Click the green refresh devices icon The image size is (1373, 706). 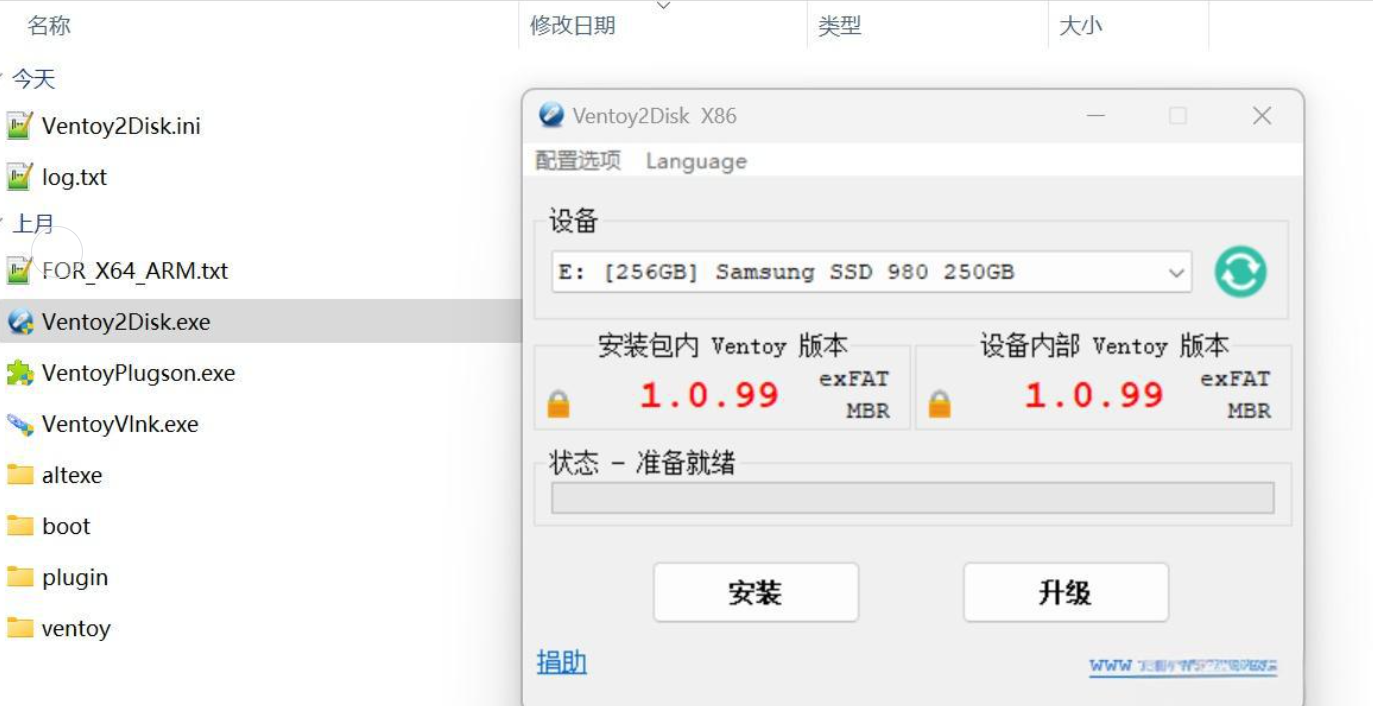pos(1240,272)
